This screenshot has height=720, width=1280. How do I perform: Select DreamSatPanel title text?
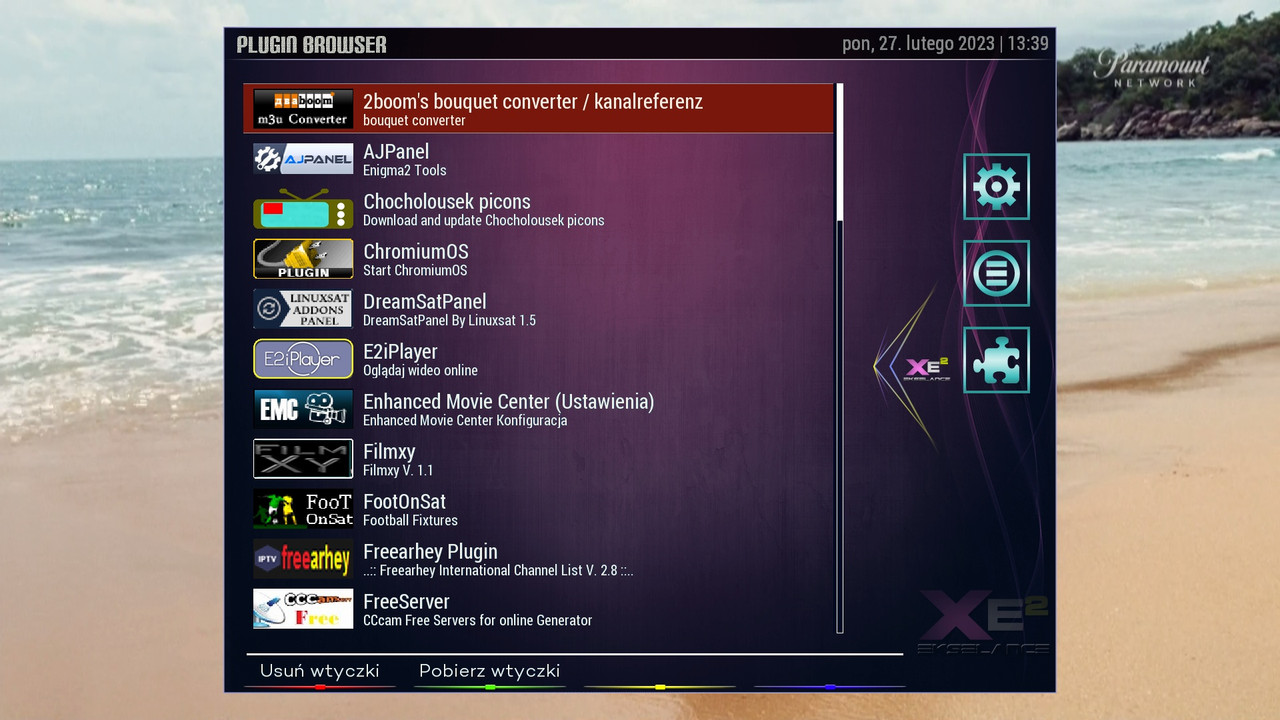pyautogui.click(x=425, y=302)
